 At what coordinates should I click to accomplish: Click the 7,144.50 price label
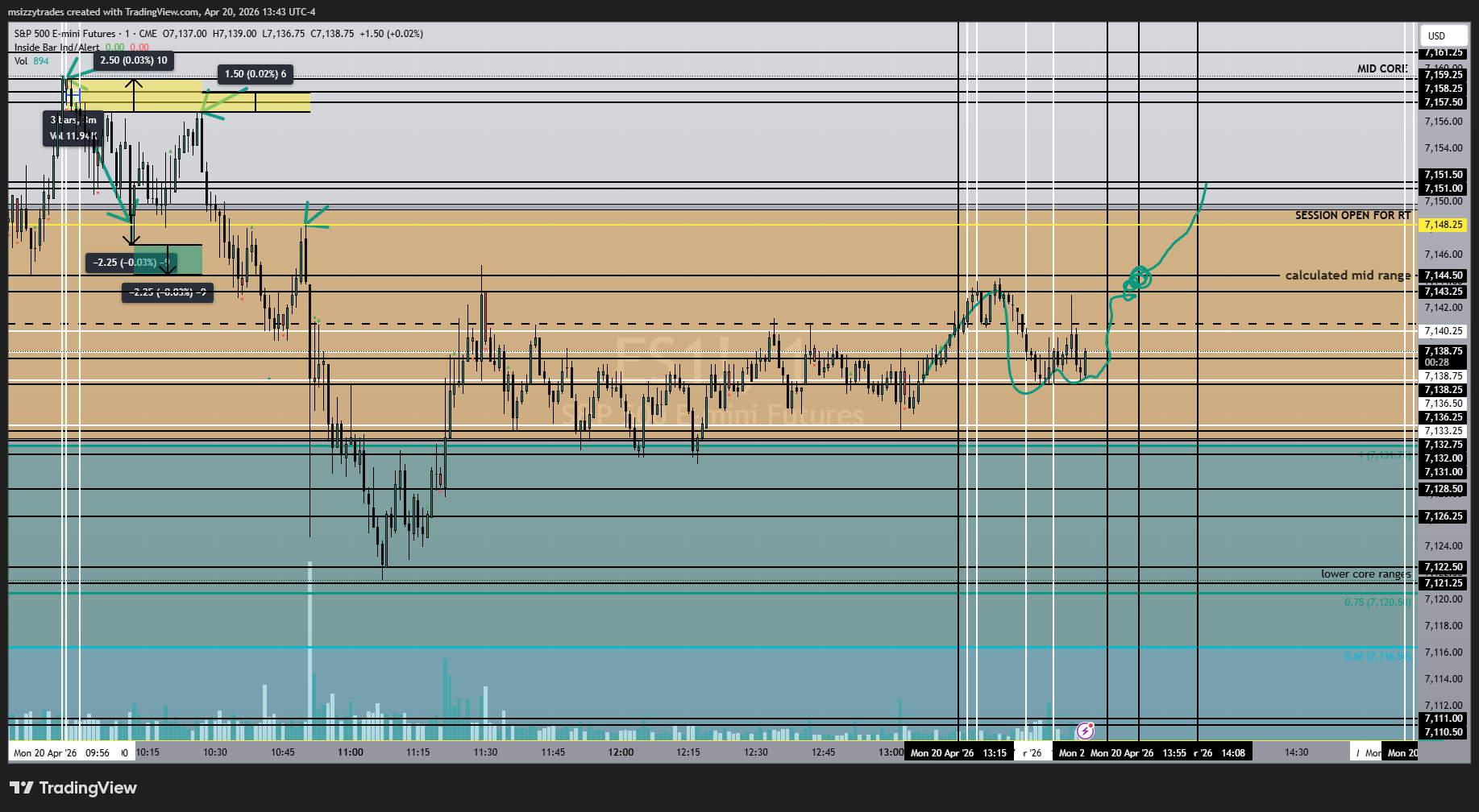(1443, 275)
